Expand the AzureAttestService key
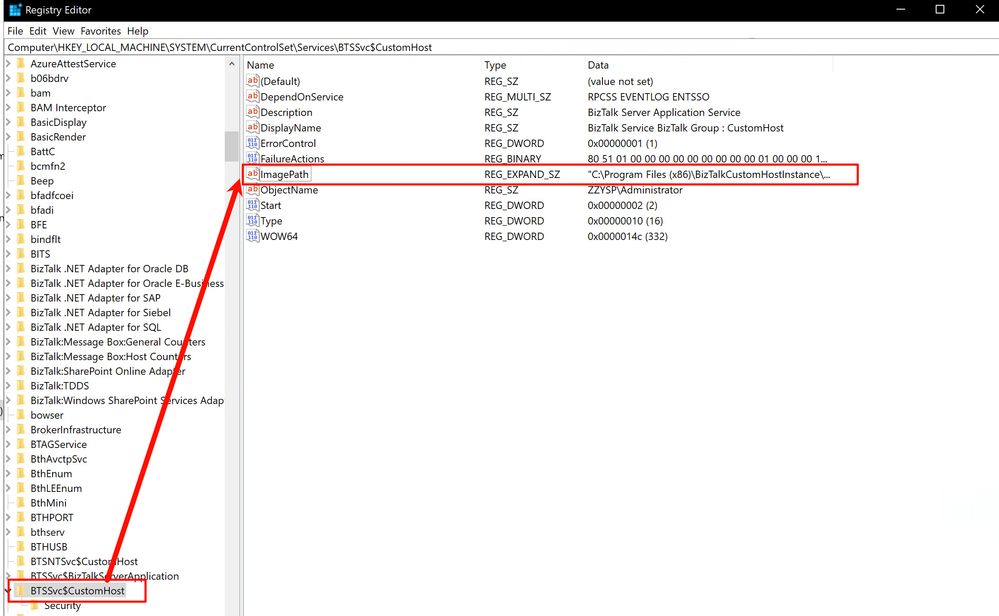This screenshot has width=999, height=616. [x=8, y=64]
